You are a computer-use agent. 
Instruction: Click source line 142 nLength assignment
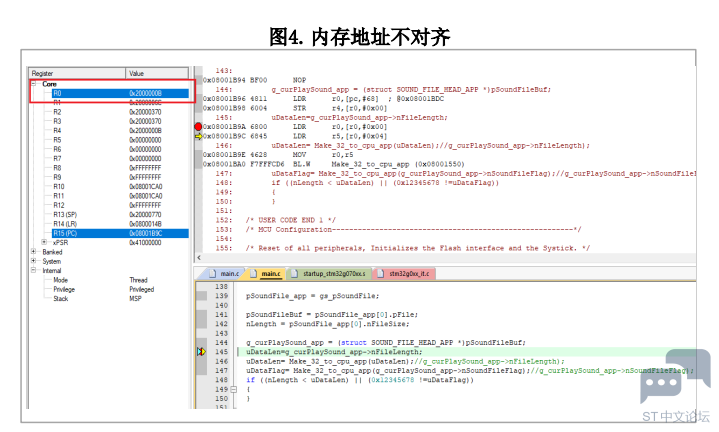click(327, 324)
